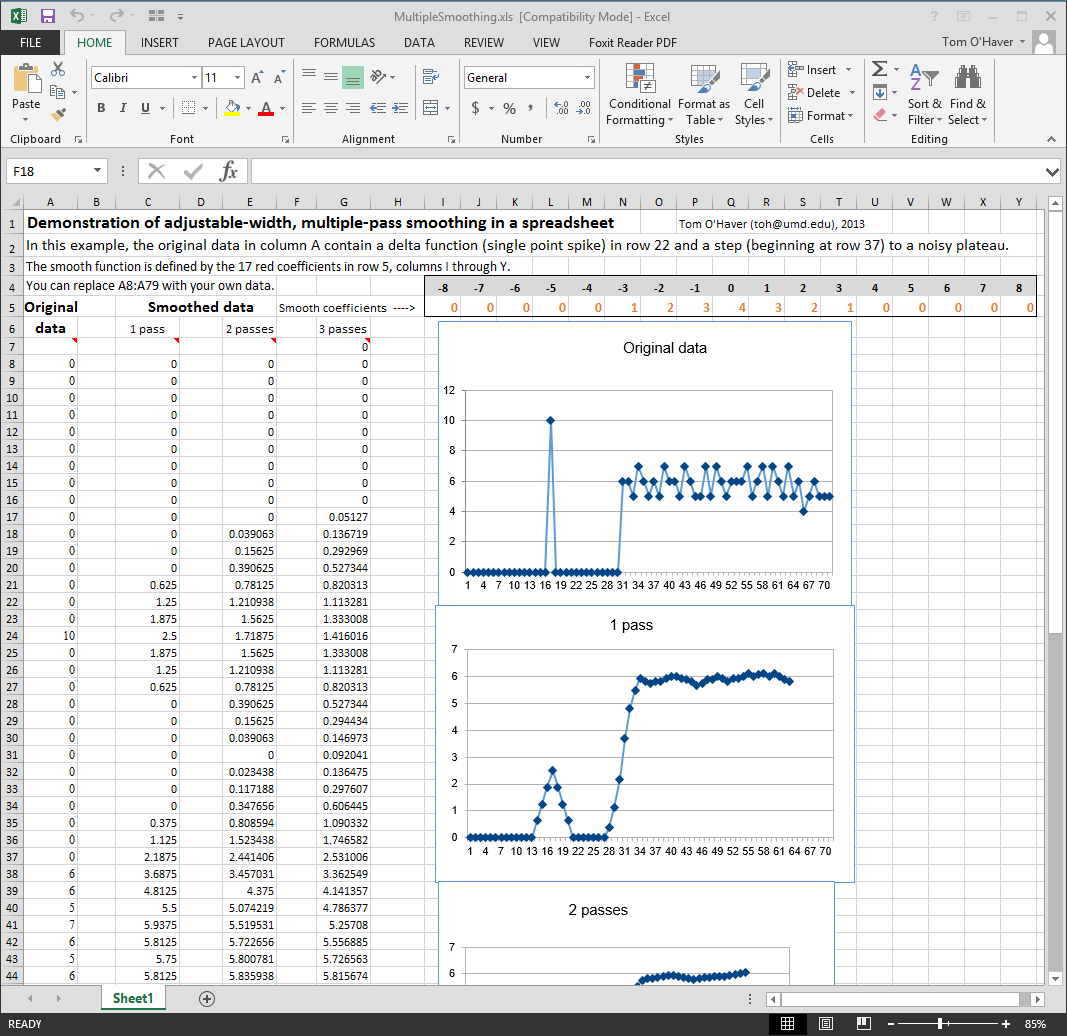Toggle Bold formatting
Image resolution: width=1067 pixels, height=1036 pixels.
point(101,108)
